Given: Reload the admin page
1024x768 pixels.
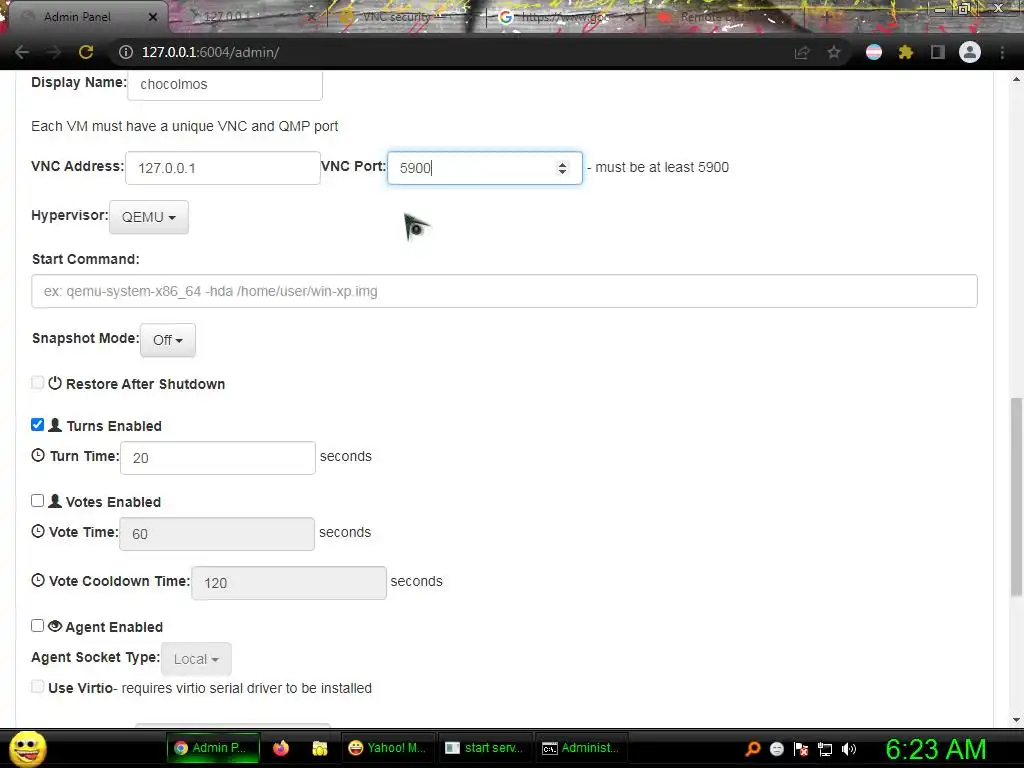Looking at the screenshot, I should coord(86,52).
